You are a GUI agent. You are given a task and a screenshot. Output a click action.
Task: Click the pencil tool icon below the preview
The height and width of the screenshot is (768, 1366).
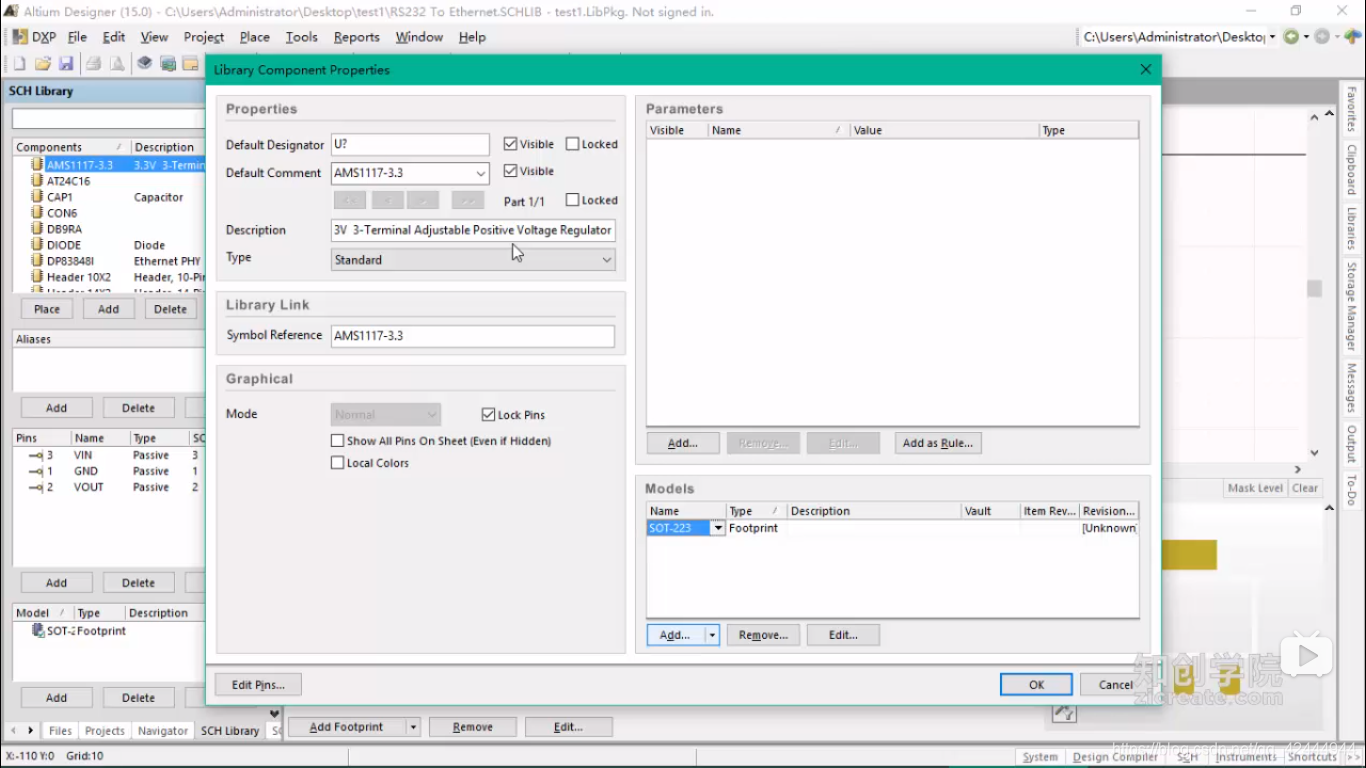pyautogui.click(x=1064, y=713)
